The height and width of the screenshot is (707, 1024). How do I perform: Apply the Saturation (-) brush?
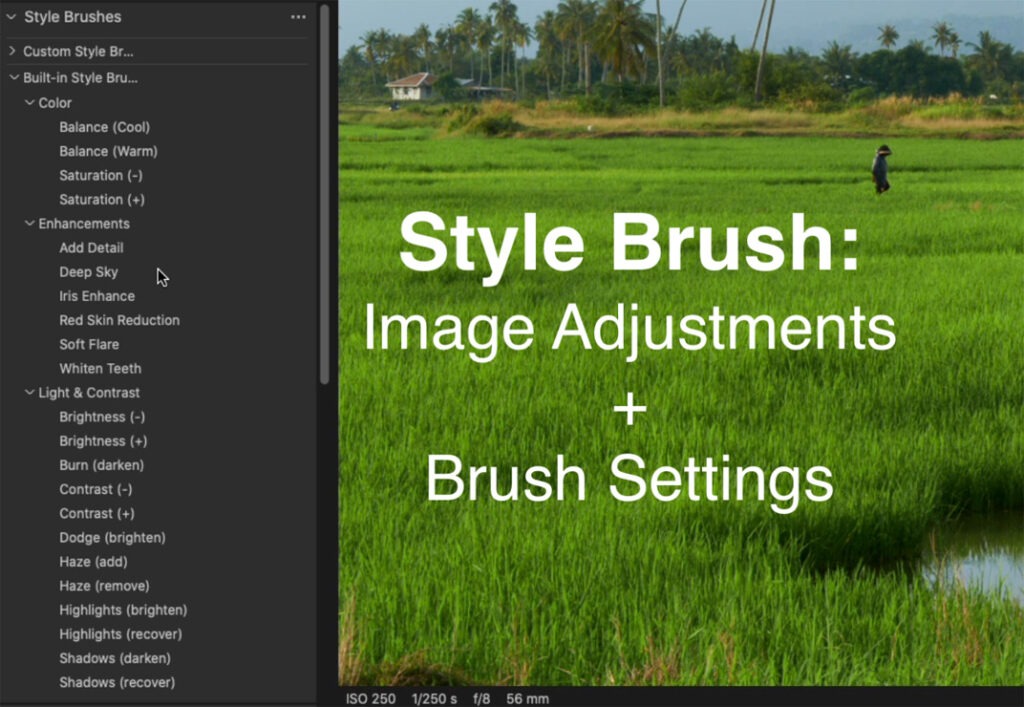click(100, 175)
